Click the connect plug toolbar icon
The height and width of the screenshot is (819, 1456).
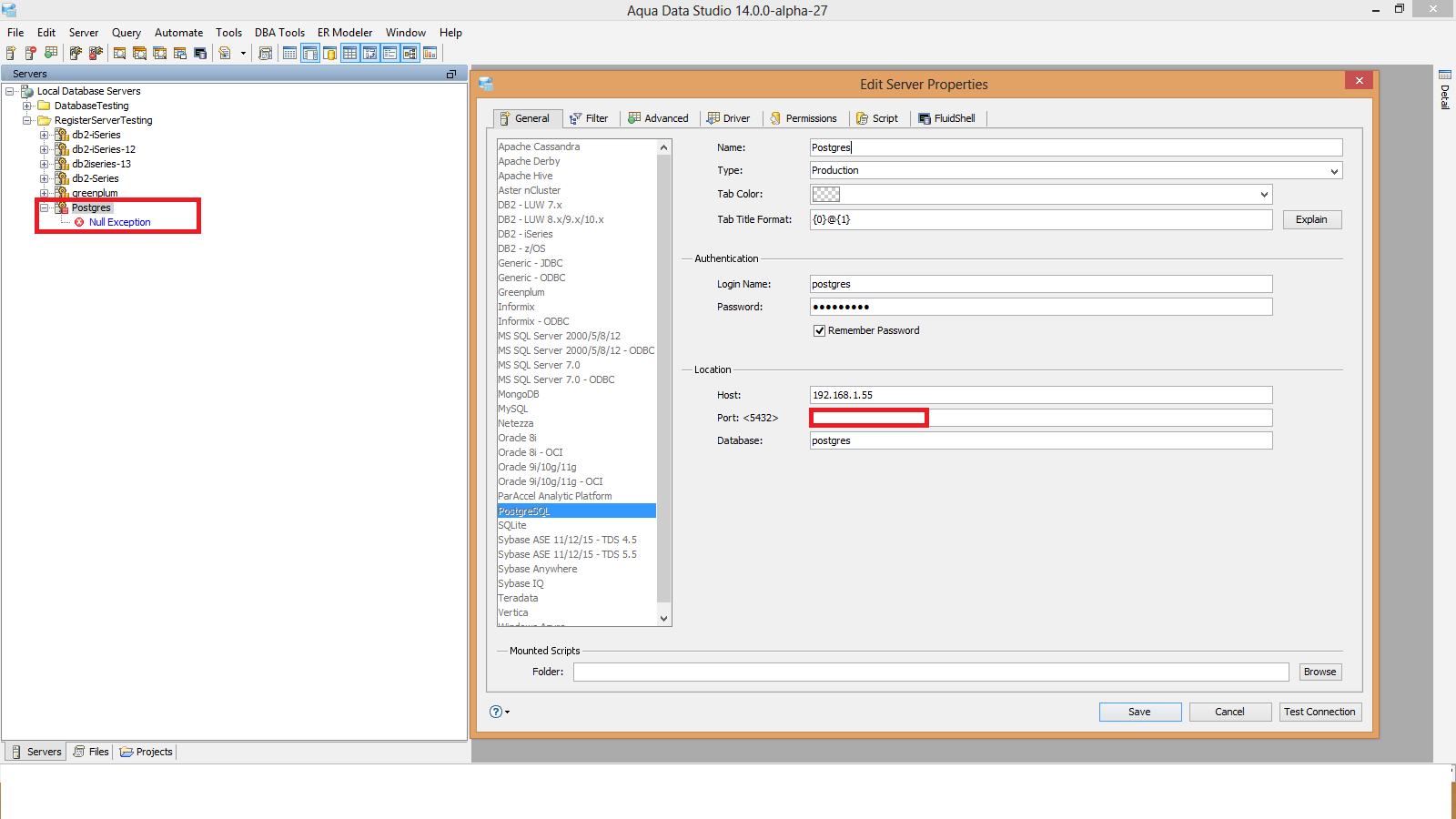(76, 54)
